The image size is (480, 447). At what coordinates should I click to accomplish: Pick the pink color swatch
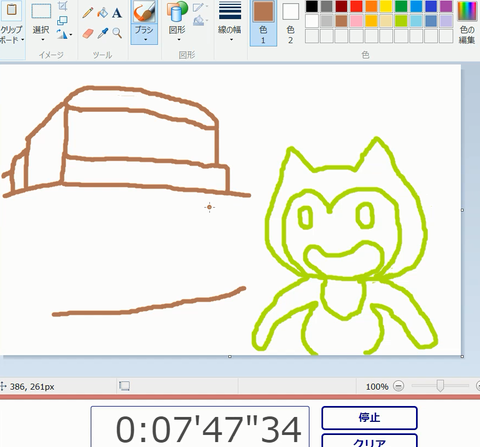point(356,21)
